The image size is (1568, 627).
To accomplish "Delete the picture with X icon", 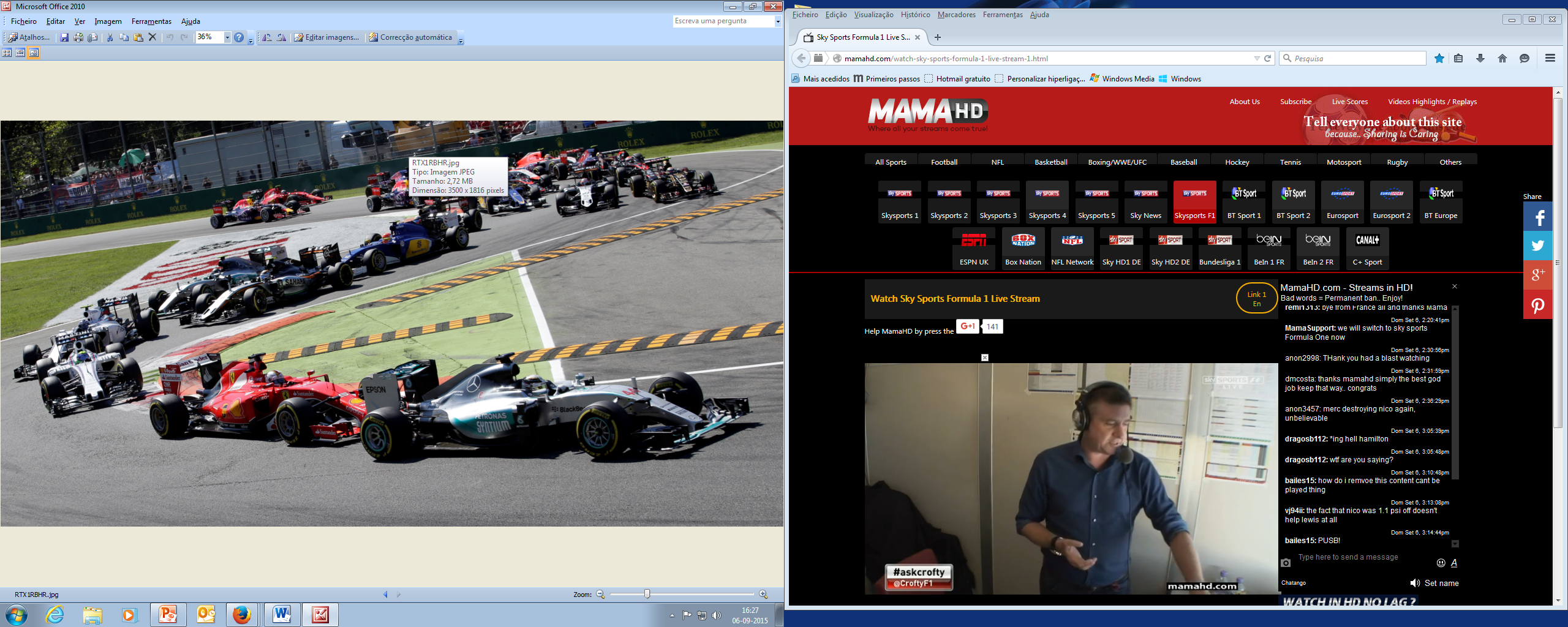I will 153,37.
